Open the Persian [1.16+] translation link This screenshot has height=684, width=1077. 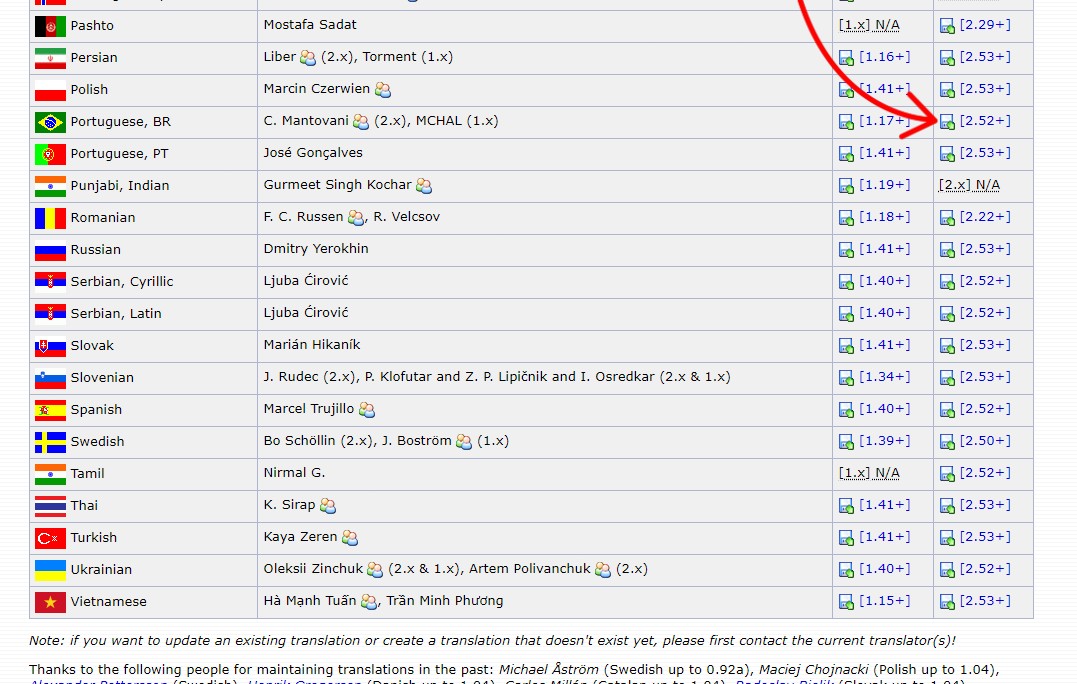[884, 57]
